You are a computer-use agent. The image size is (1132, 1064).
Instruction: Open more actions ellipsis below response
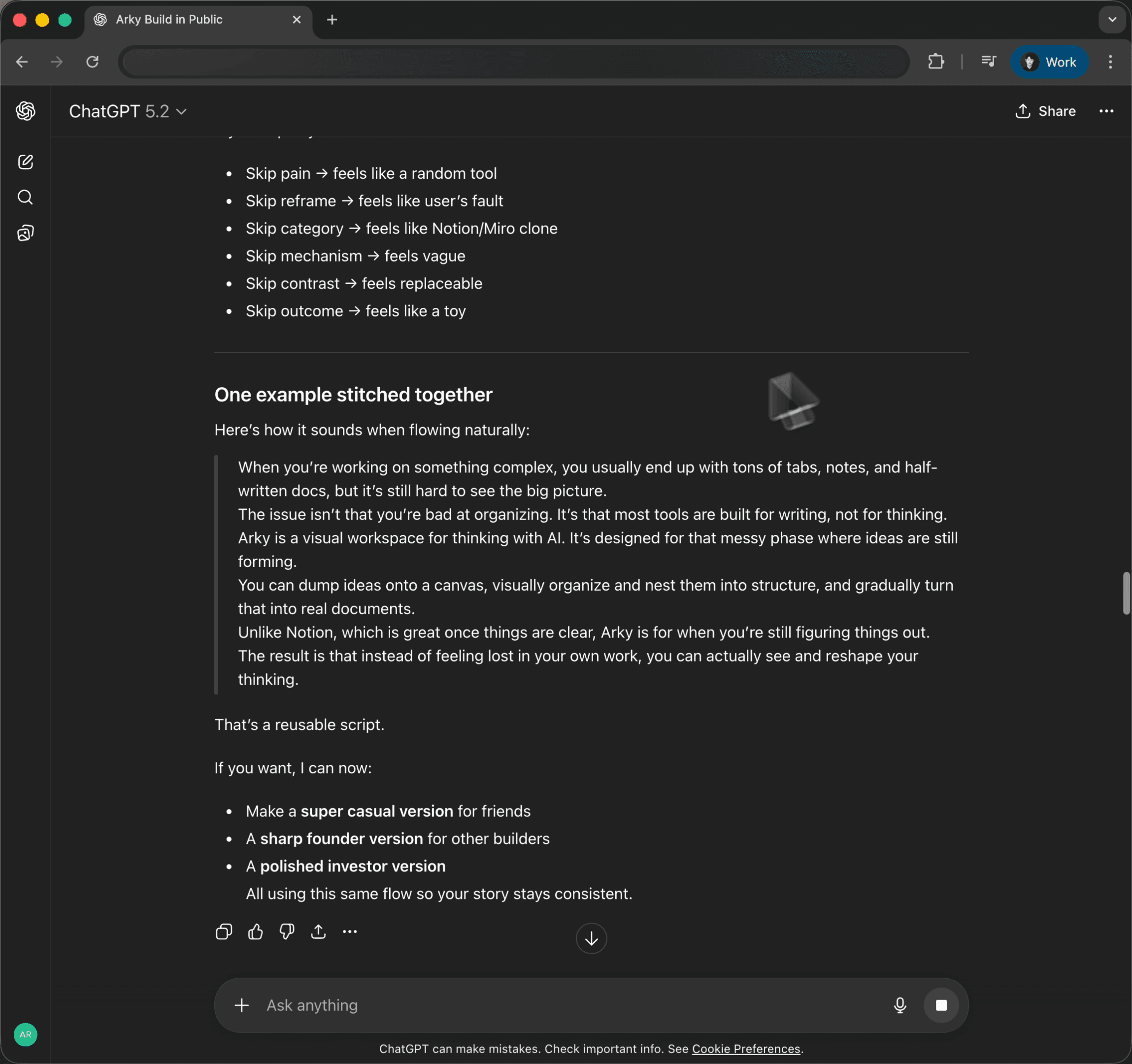coord(350,932)
